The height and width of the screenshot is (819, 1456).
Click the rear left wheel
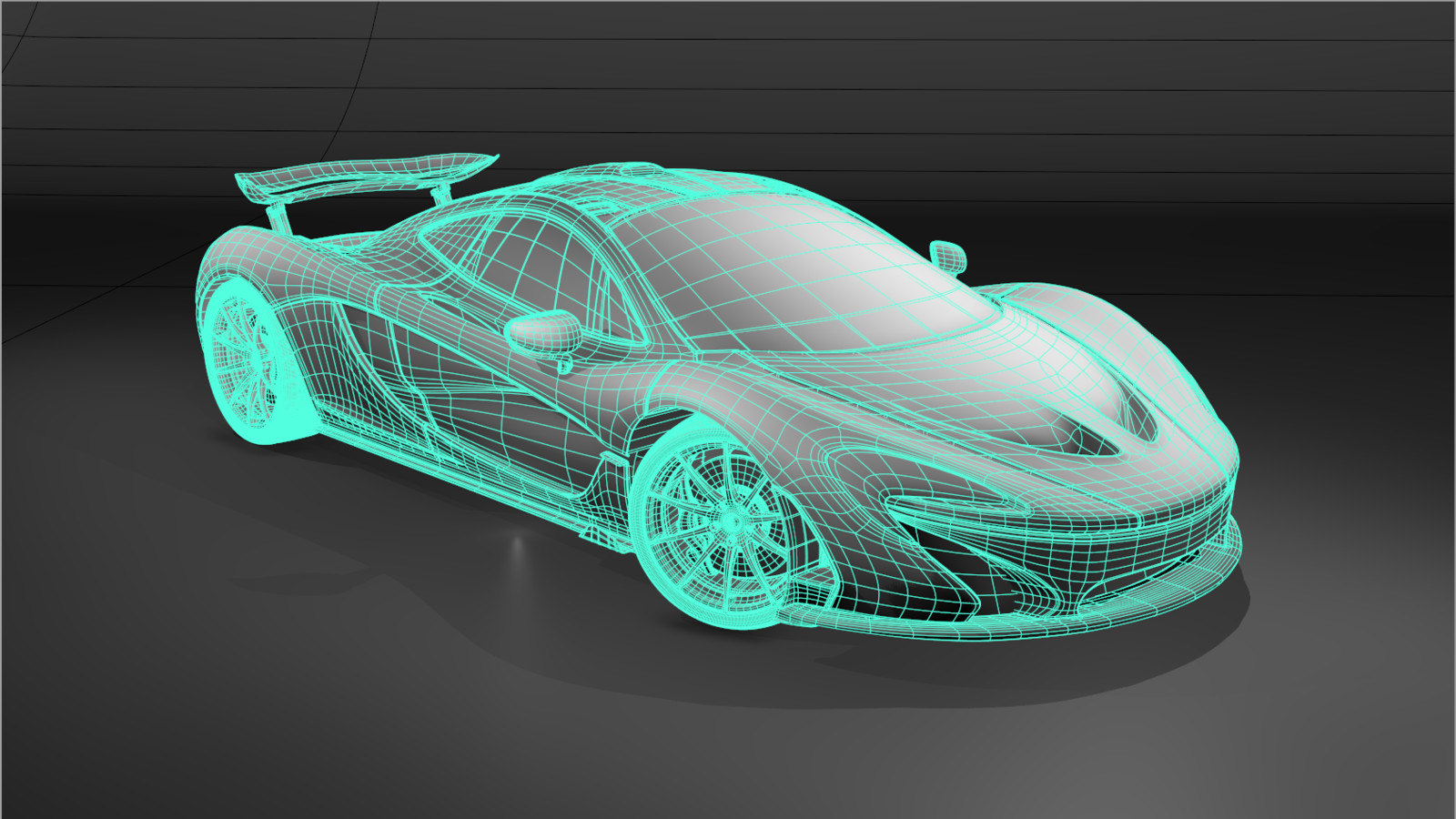[246, 355]
